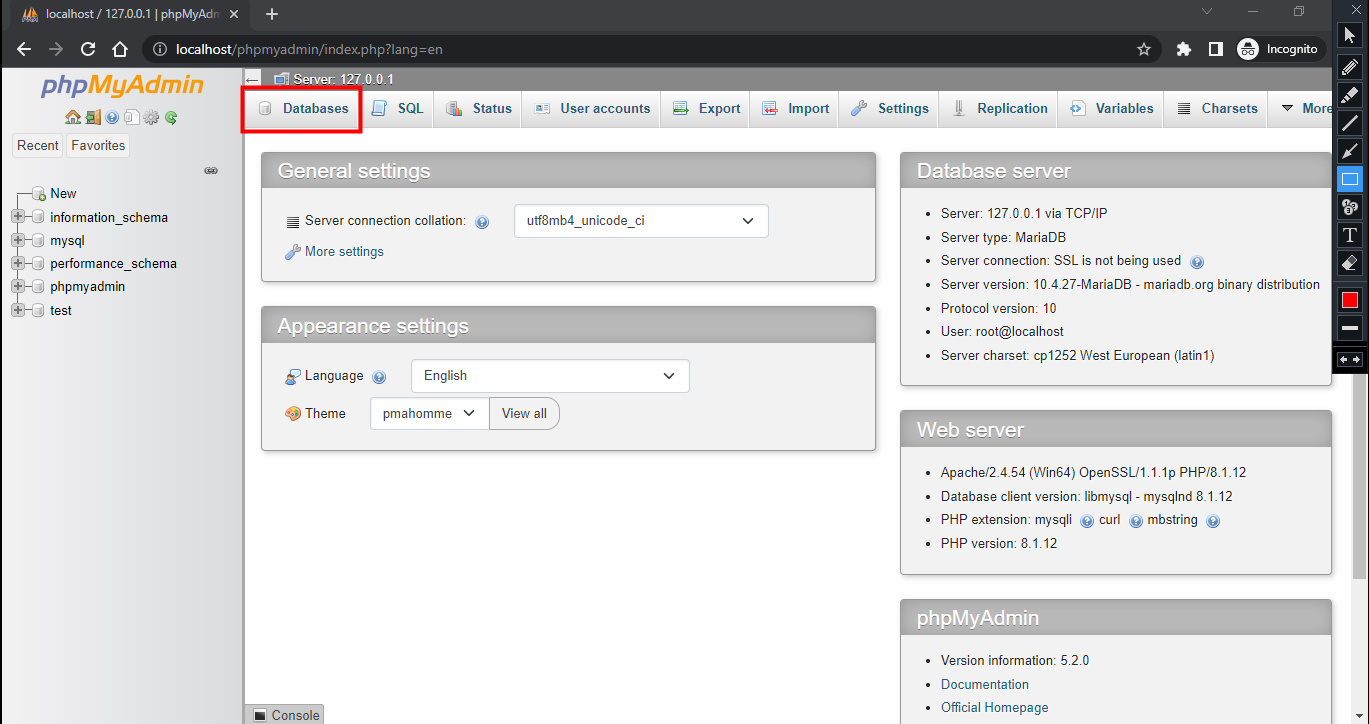Switch to the SQL tab
The image size is (1369, 724).
pos(398,109)
